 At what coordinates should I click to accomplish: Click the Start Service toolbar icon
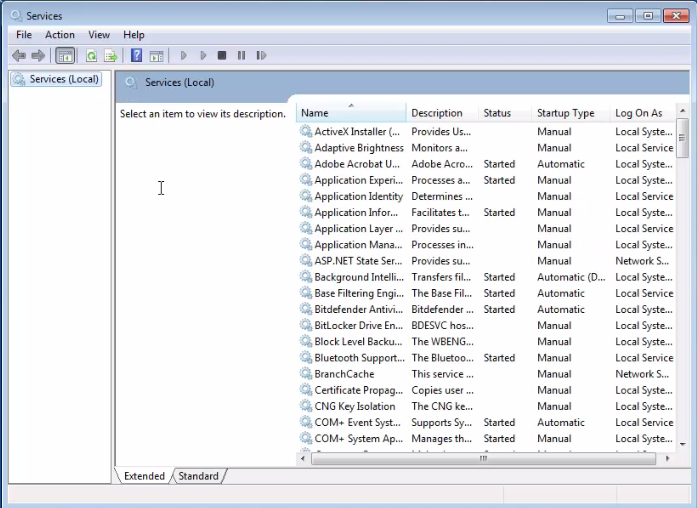(183, 56)
